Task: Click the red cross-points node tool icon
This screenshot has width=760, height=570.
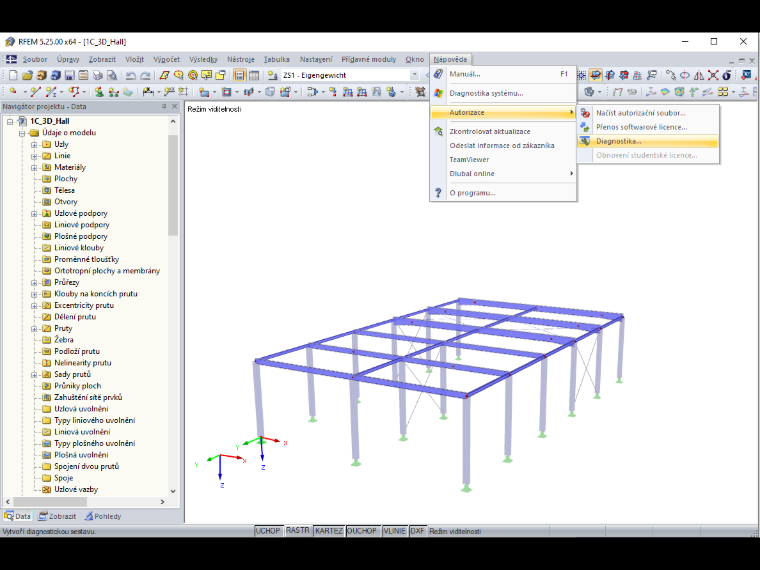Action: click(x=713, y=75)
